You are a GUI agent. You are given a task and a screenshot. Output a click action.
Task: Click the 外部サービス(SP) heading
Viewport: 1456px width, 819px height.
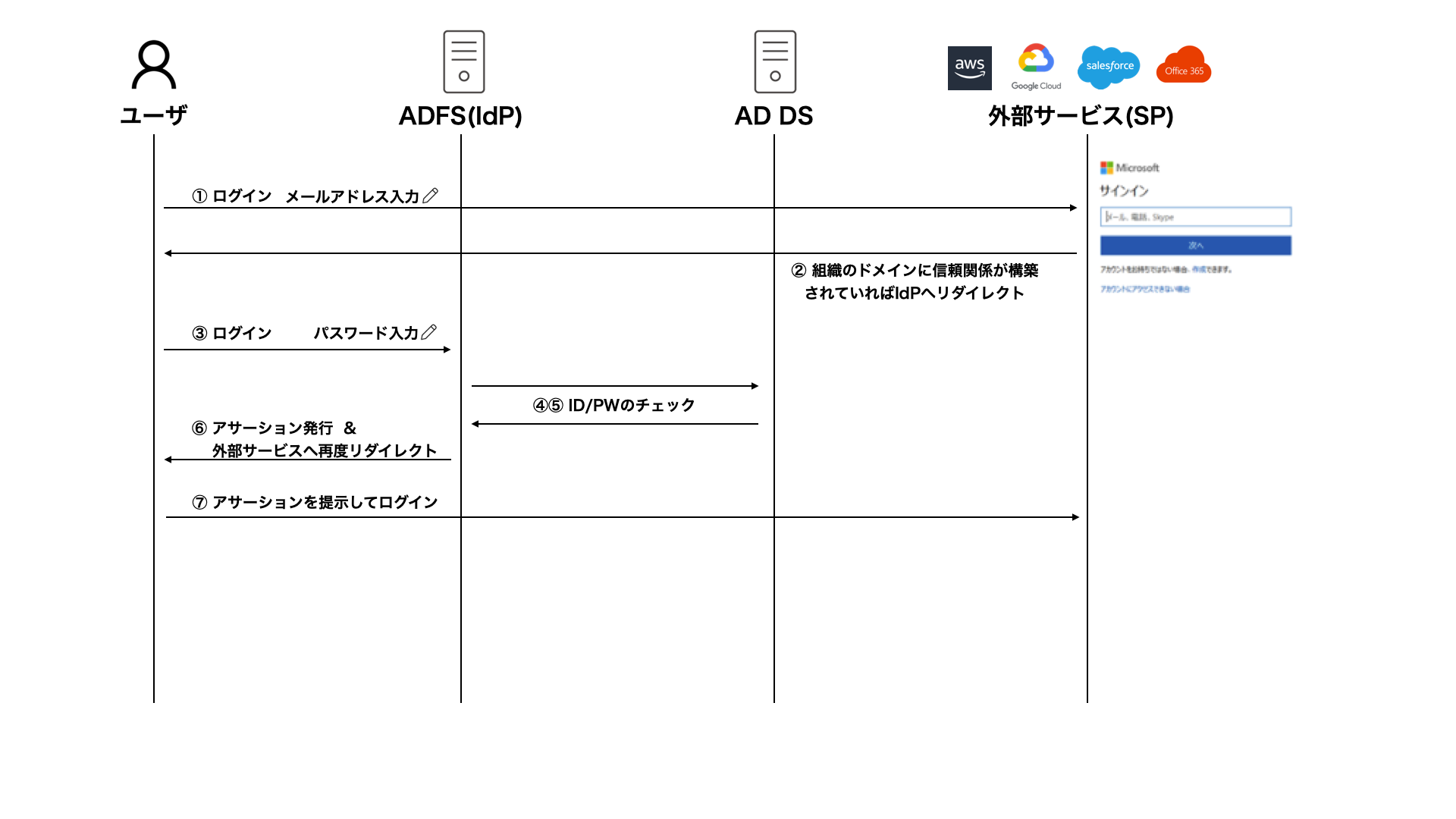[x=1078, y=116]
